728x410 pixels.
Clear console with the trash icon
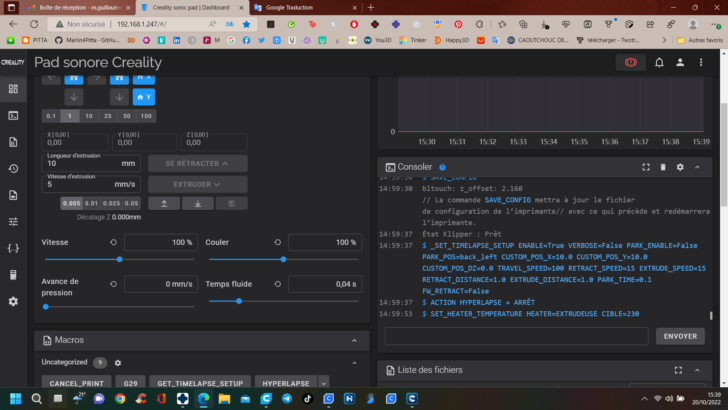click(663, 167)
